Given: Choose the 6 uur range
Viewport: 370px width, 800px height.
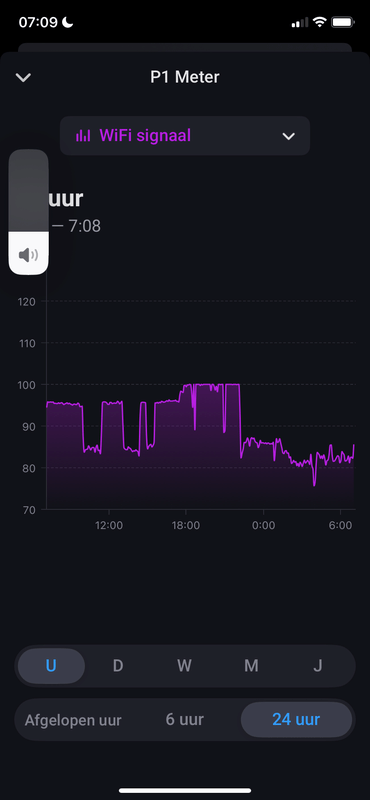Looking at the screenshot, I should pyautogui.click(x=185, y=719).
